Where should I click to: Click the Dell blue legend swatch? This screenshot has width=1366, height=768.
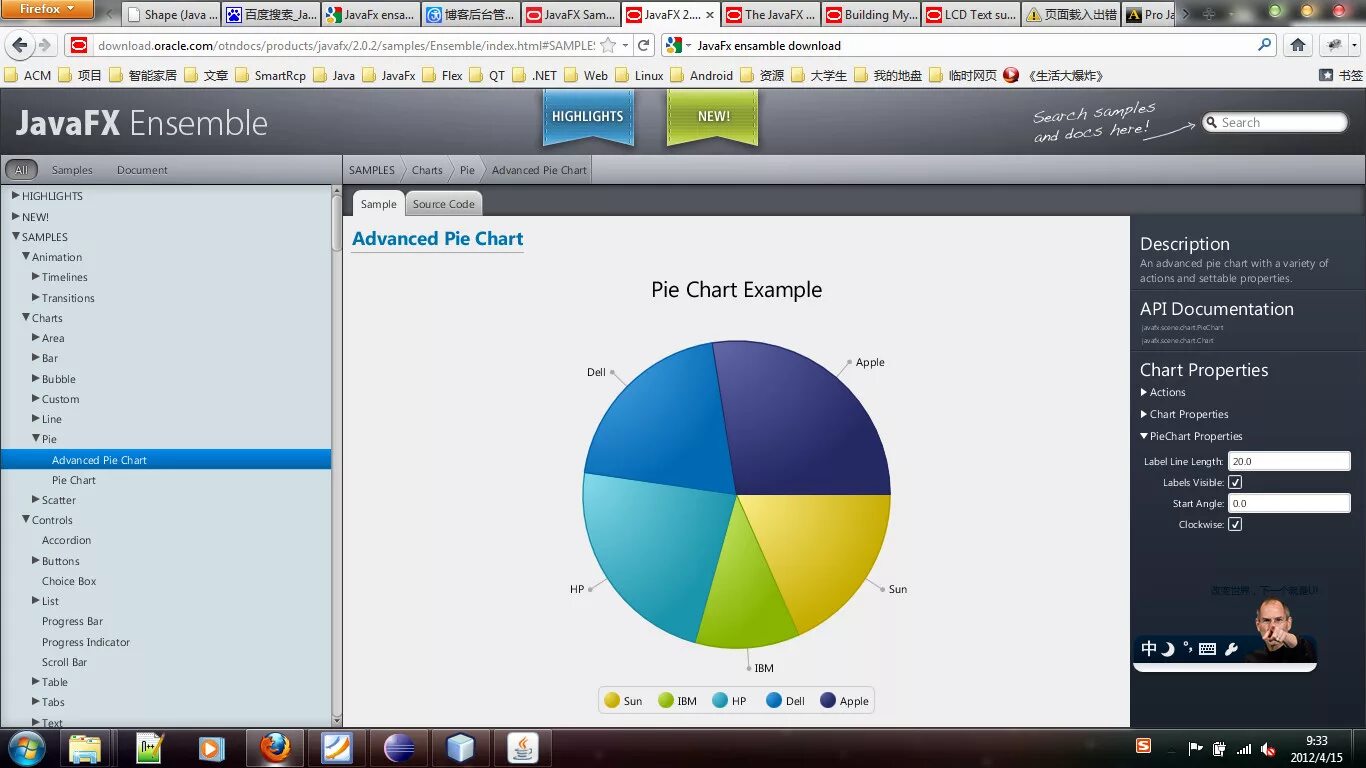click(x=774, y=700)
